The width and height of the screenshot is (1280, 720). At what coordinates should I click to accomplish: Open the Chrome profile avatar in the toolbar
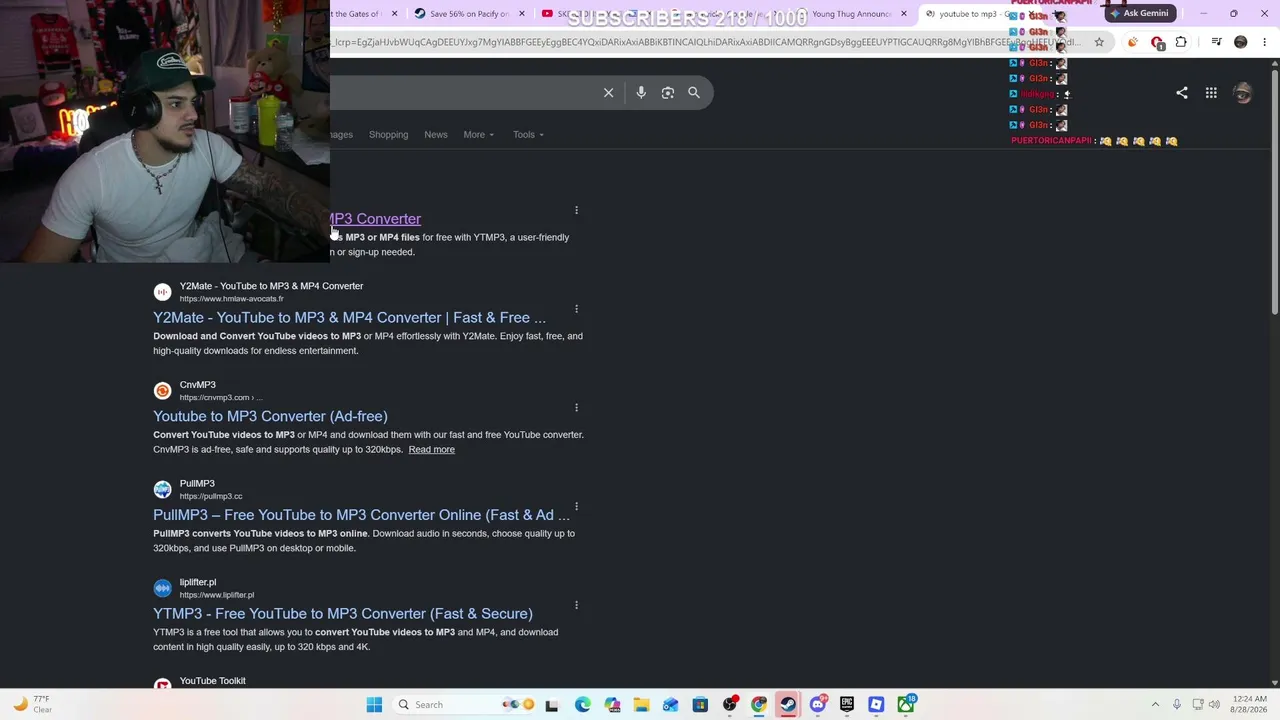(1241, 42)
